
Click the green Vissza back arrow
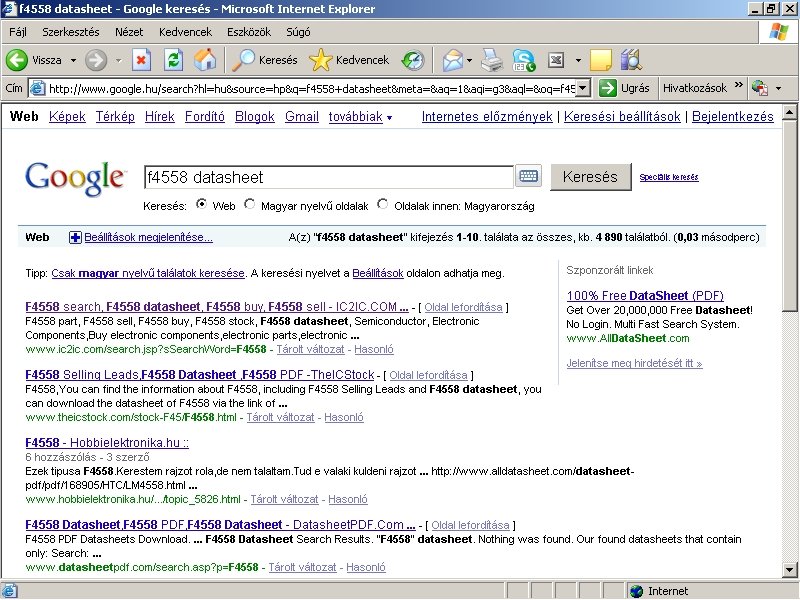point(17,60)
